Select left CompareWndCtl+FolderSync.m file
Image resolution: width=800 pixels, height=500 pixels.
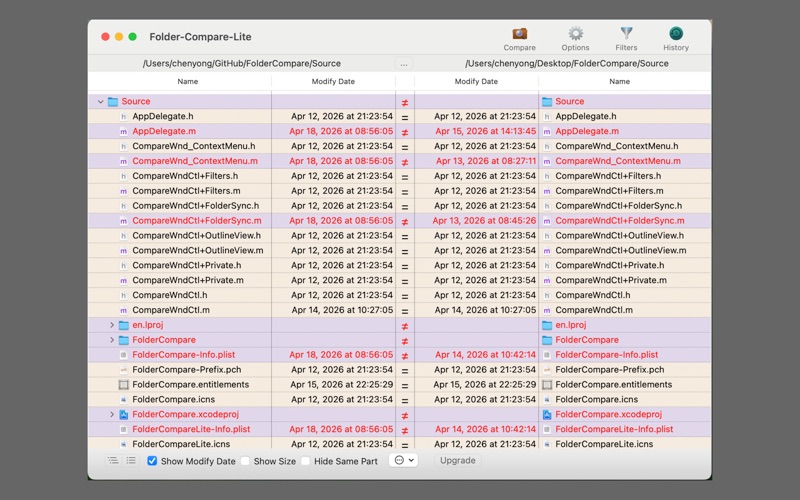pos(197,221)
